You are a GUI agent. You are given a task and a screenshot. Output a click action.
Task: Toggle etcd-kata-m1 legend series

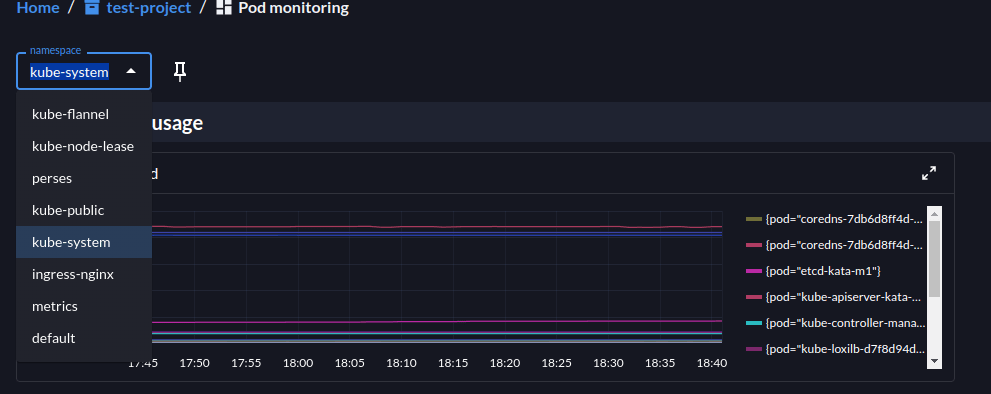coord(814,271)
